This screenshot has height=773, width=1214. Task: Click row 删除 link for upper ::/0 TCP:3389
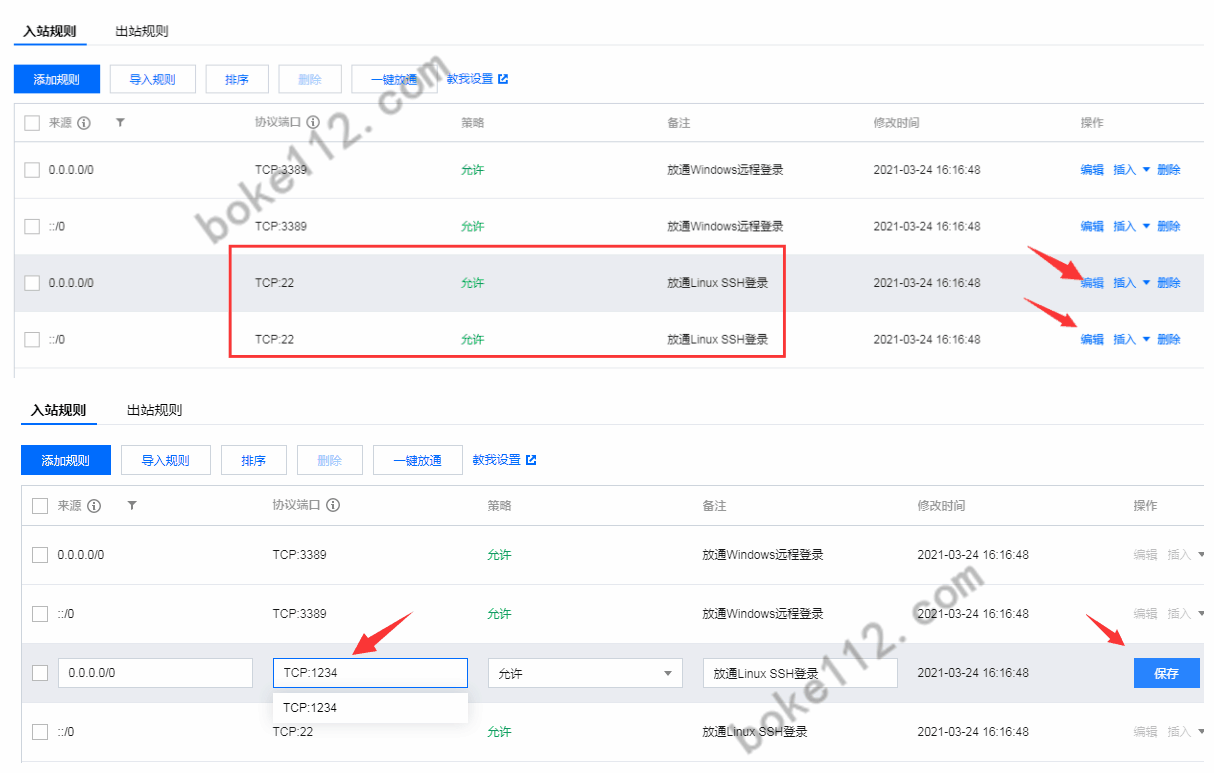click(x=1169, y=227)
